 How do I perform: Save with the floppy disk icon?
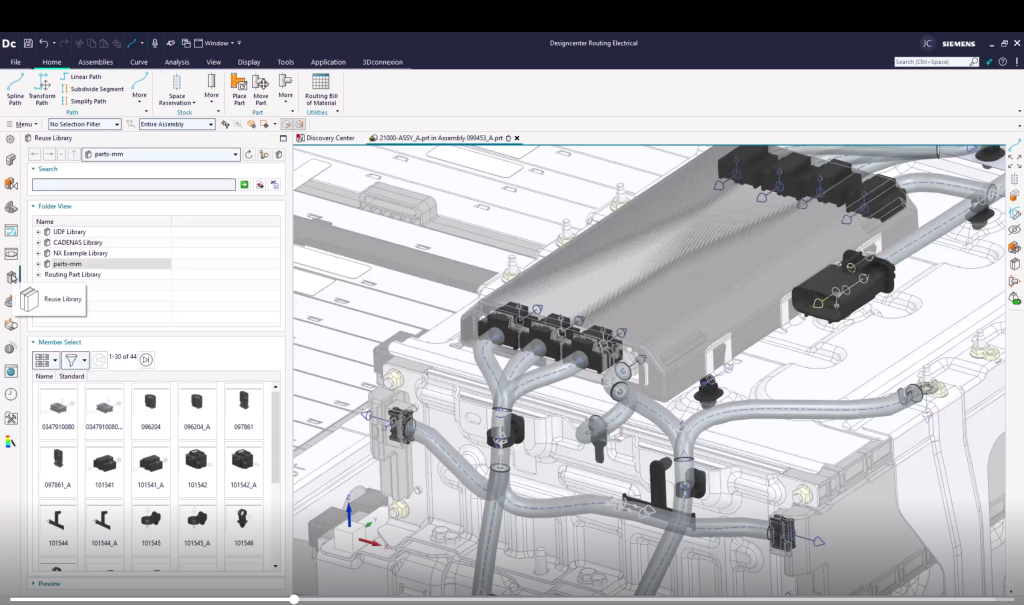(28, 43)
